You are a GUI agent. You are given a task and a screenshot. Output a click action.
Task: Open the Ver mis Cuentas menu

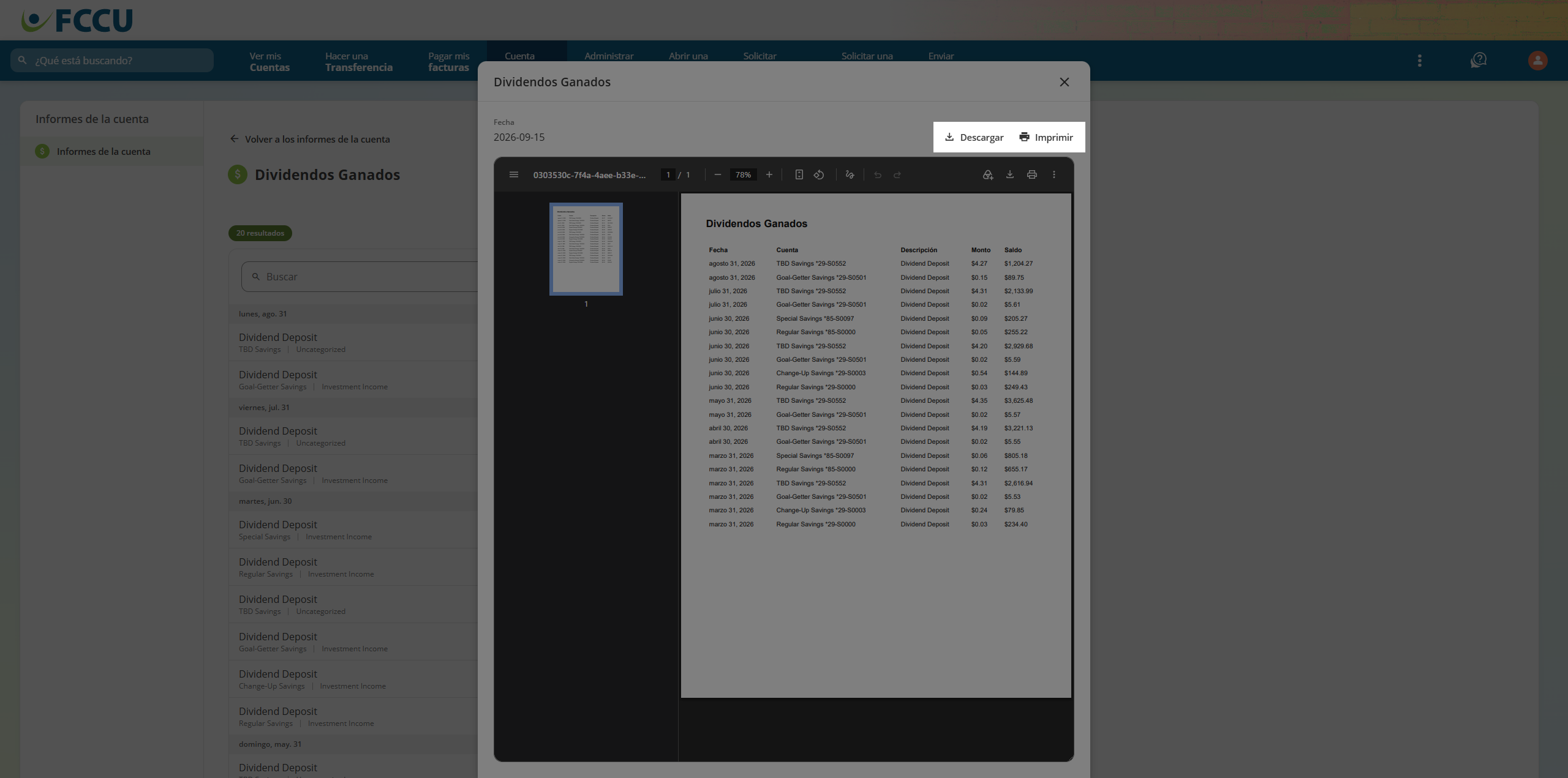point(269,61)
